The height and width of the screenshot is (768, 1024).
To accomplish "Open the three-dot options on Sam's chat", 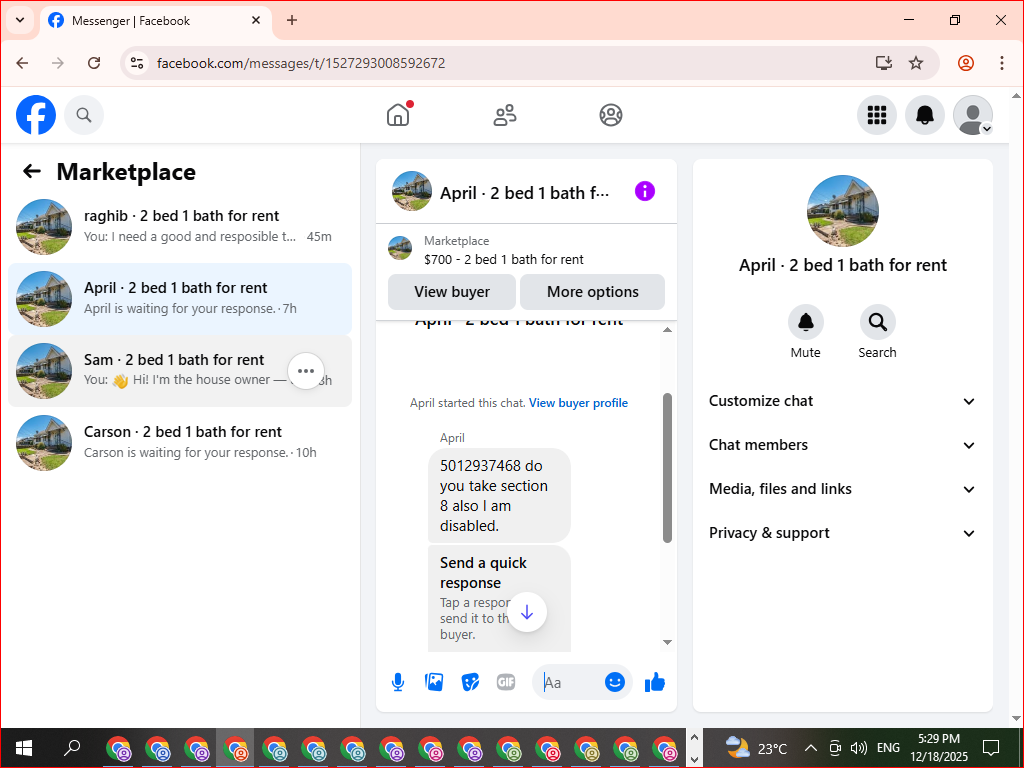I will click(306, 370).
